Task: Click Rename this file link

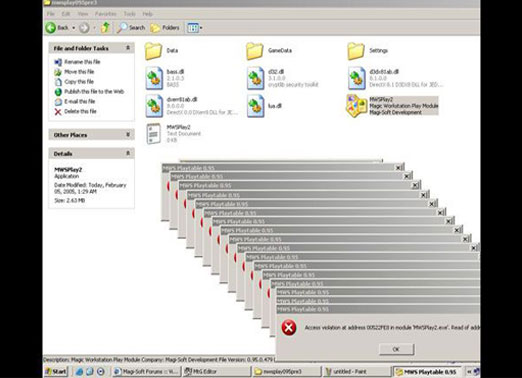Action: coord(82,62)
